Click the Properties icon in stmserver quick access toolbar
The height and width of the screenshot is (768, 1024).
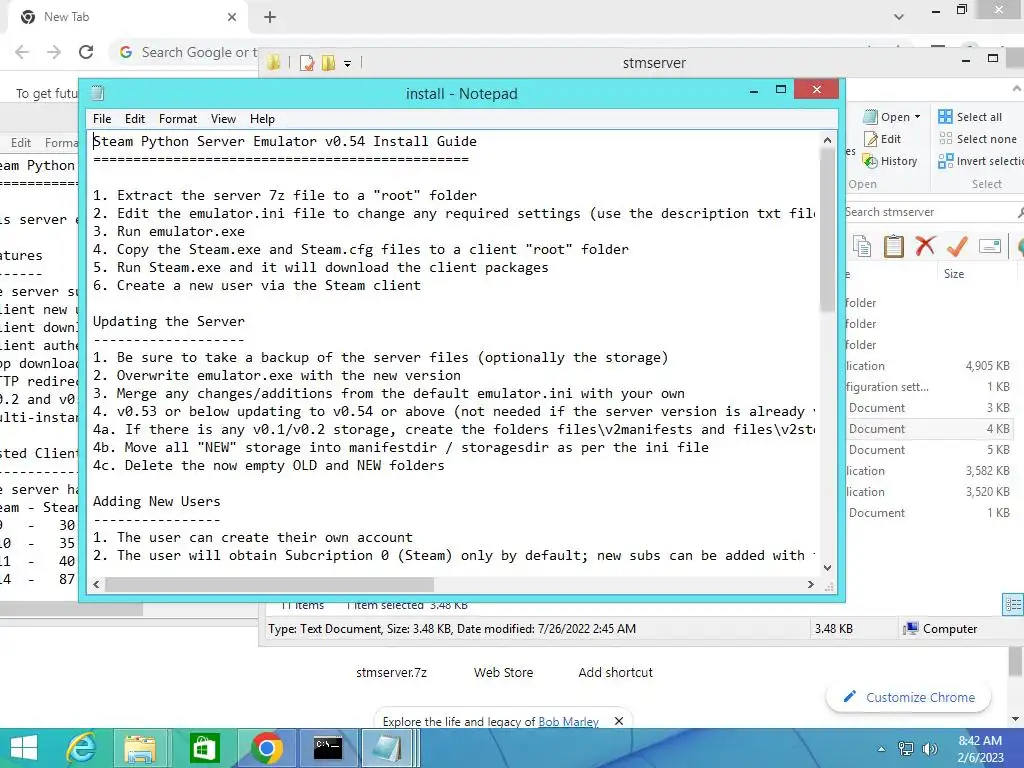coord(306,63)
